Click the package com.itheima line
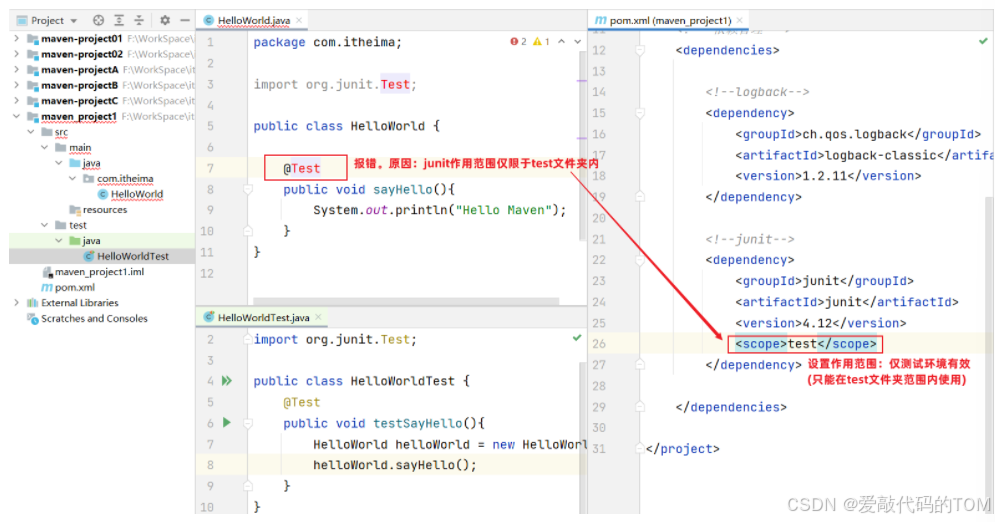The width and height of the screenshot is (995, 522). point(327,42)
